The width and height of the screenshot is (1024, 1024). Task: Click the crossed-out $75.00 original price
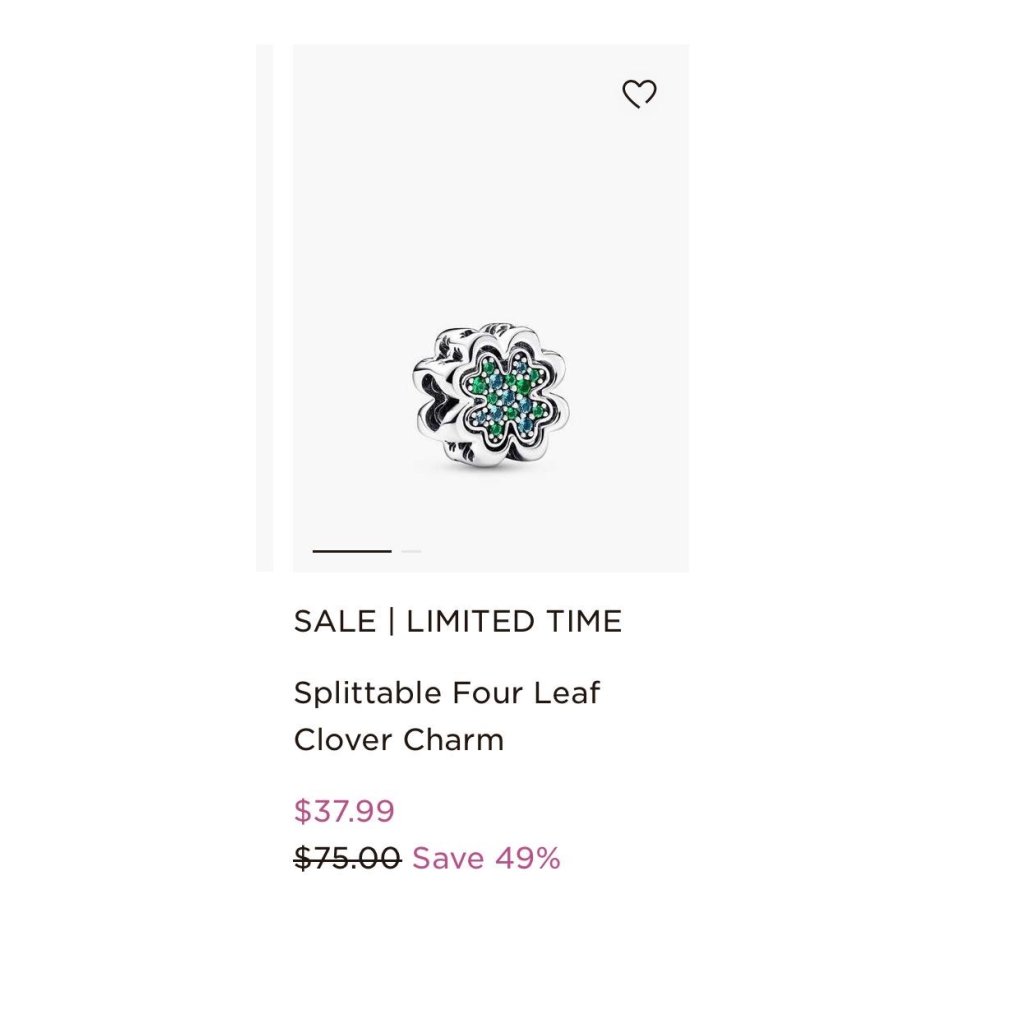[x=347, y=857]
